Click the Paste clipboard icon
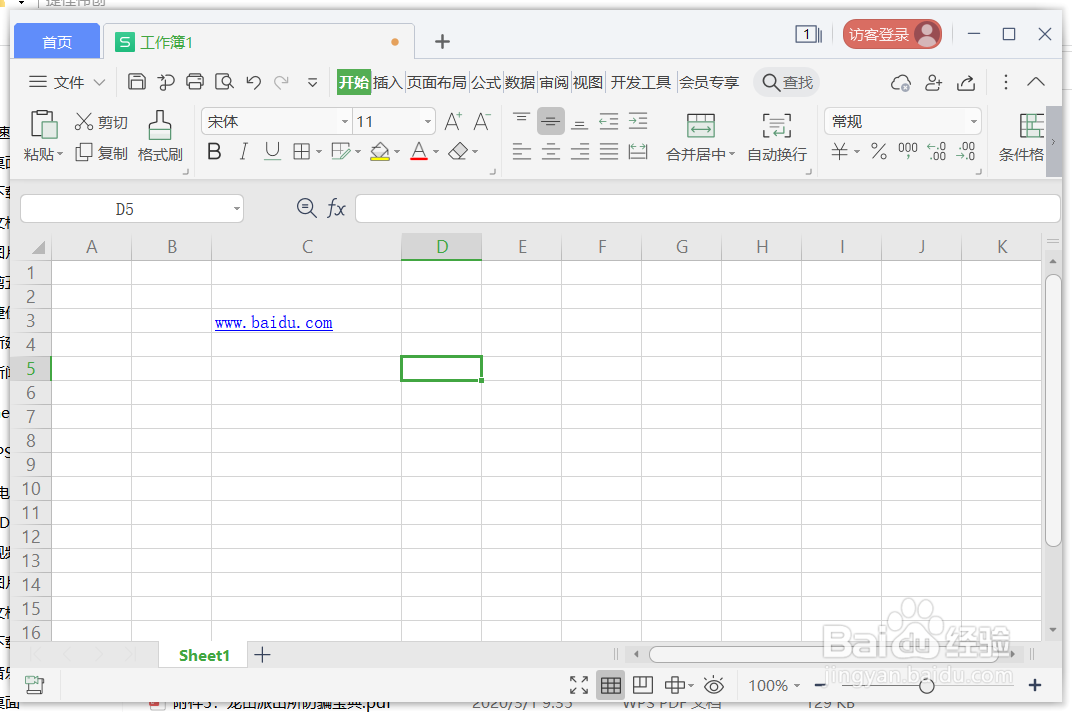This screenshot has height=712, width=1072. tap(44, 125)
